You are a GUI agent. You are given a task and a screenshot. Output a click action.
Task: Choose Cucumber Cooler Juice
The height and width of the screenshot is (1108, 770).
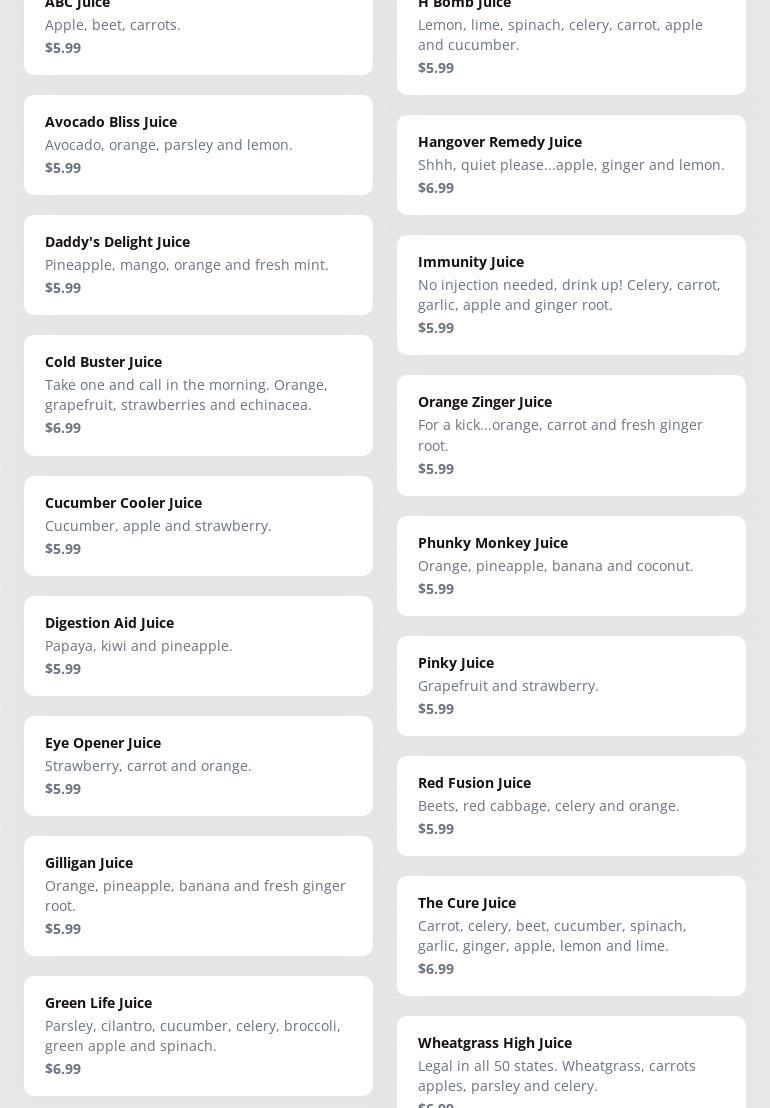click(x=198, y=526)
